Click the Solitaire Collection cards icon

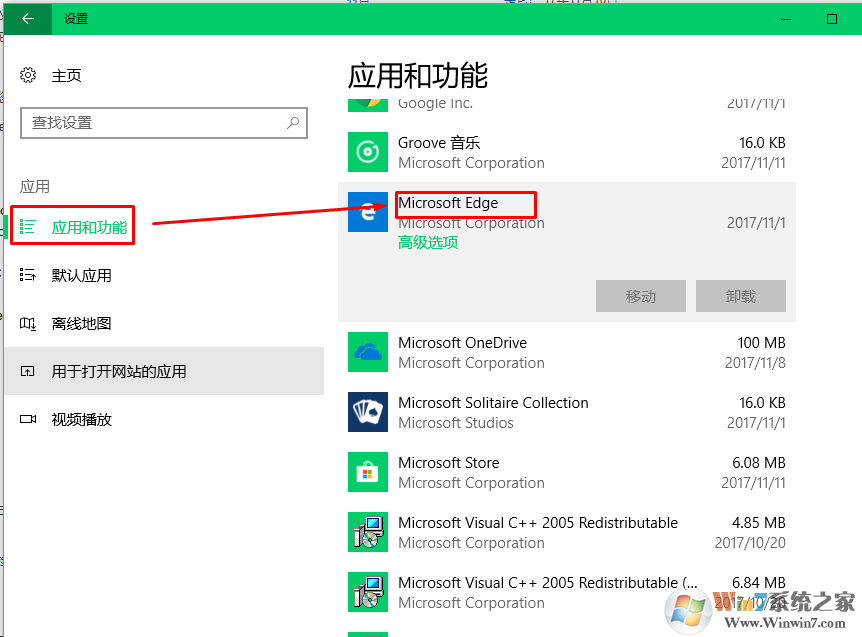(x=368, y=412)
